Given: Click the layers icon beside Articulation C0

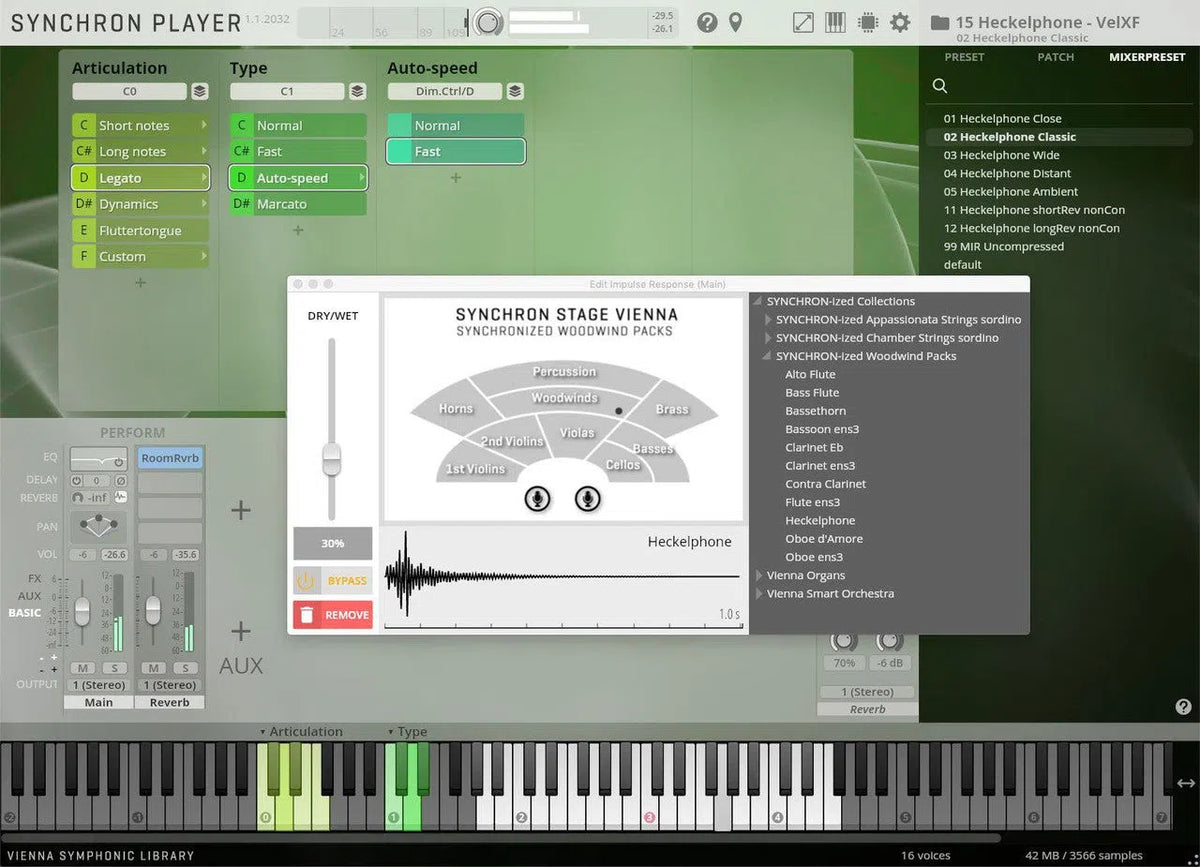Looking at the screenshot, I should 200,92.
